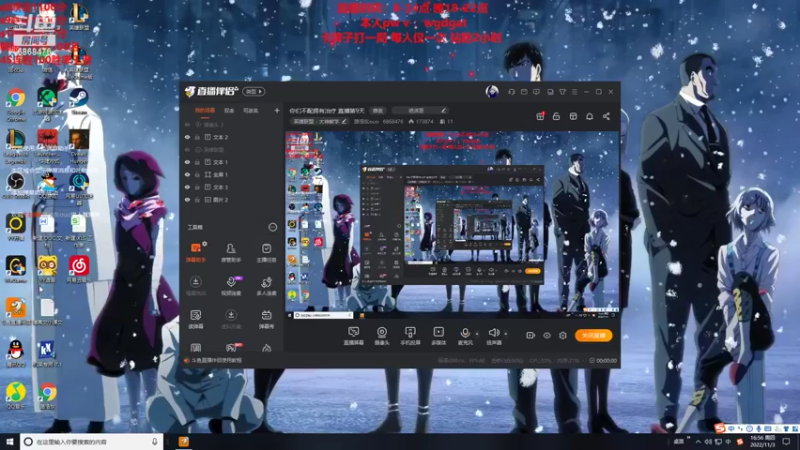Toggle preview eye icon in bottom bar
Image resolution: width=800 pixels, height=450 pixels.
point(547,335)
